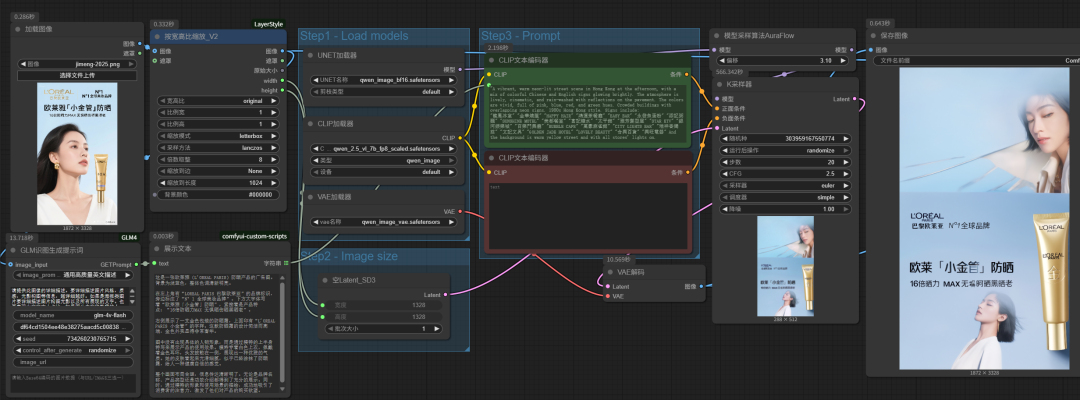This screenshot has width=1080, height=400.
Task: Click the 选择文件上传 upload button
Action: coord(77,76)
